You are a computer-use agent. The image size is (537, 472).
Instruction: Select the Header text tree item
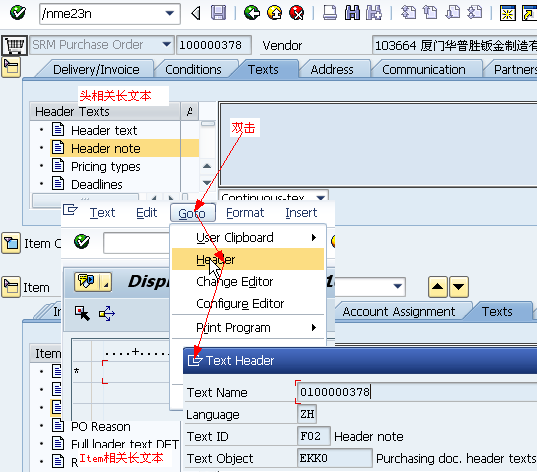click(104, 131)
